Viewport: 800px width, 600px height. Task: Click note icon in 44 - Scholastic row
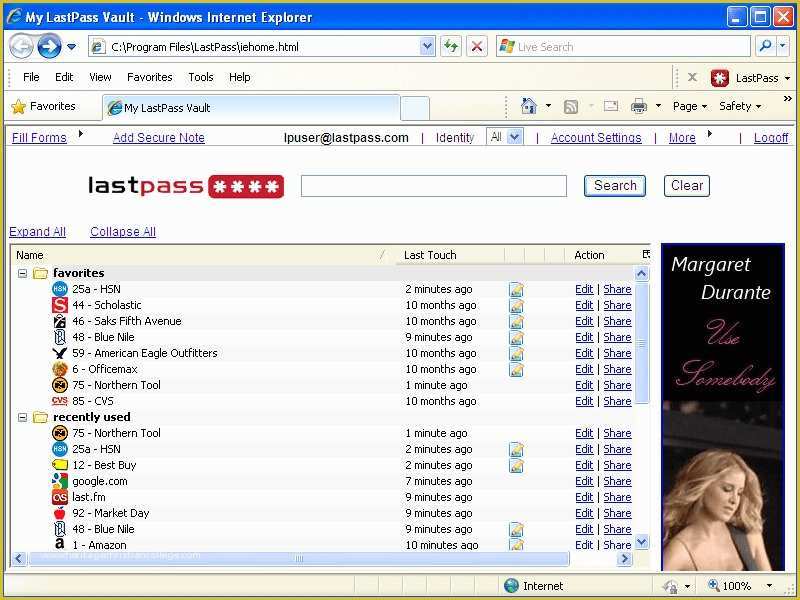click(516, 306)
